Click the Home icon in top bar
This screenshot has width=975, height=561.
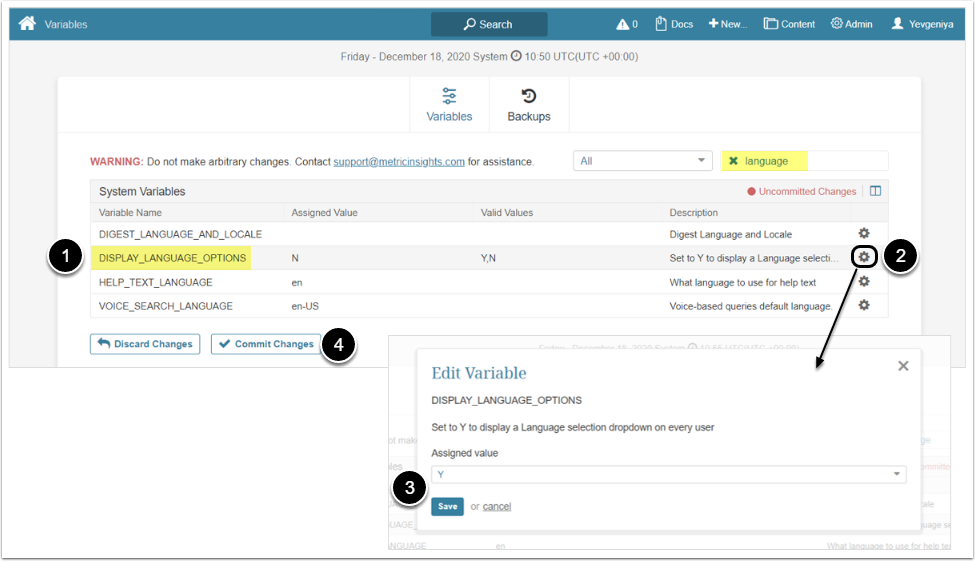click(x=27, y=24)
